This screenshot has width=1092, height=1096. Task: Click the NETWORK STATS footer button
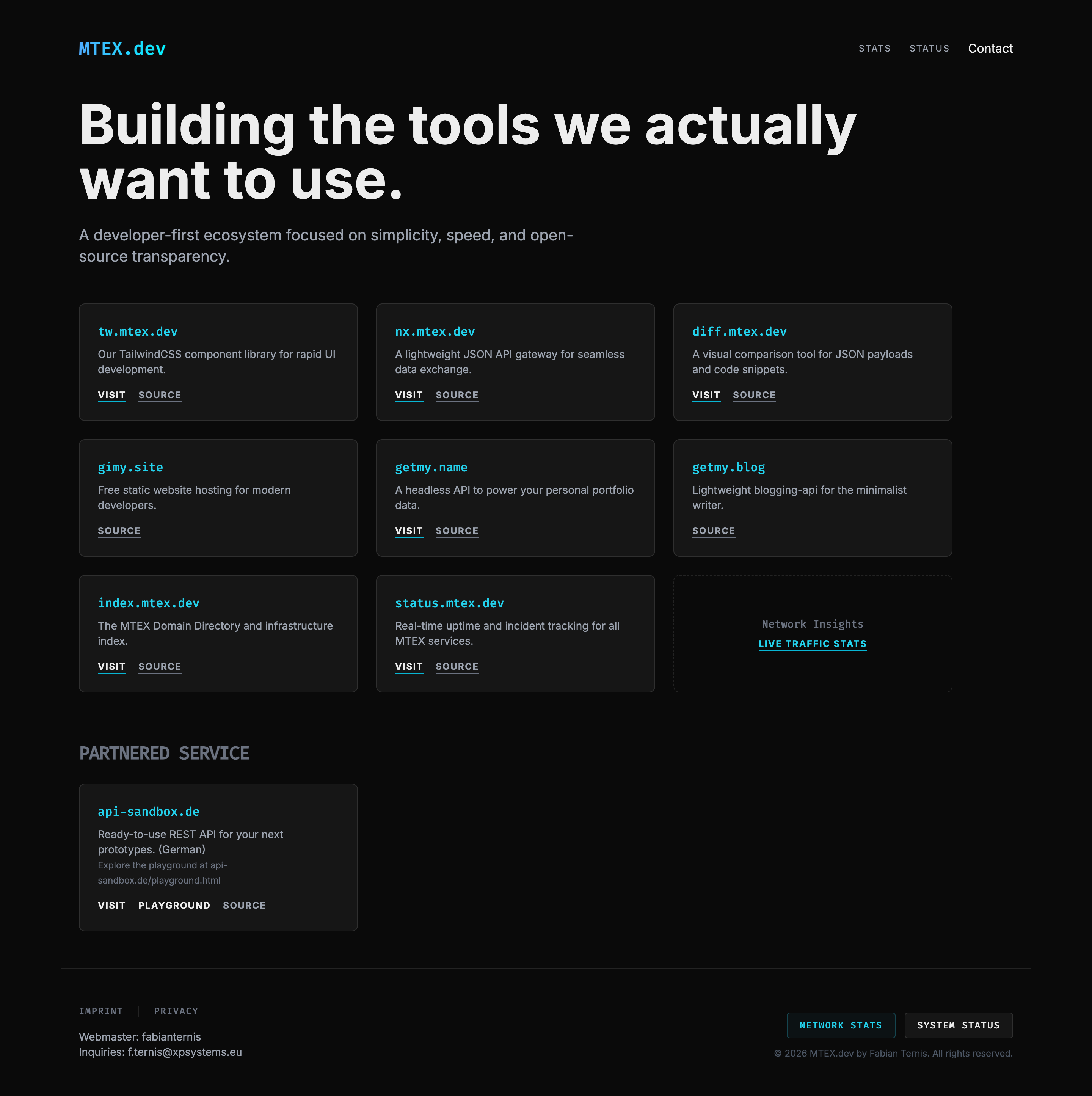pyautogui.click(x=841, y=1025)
